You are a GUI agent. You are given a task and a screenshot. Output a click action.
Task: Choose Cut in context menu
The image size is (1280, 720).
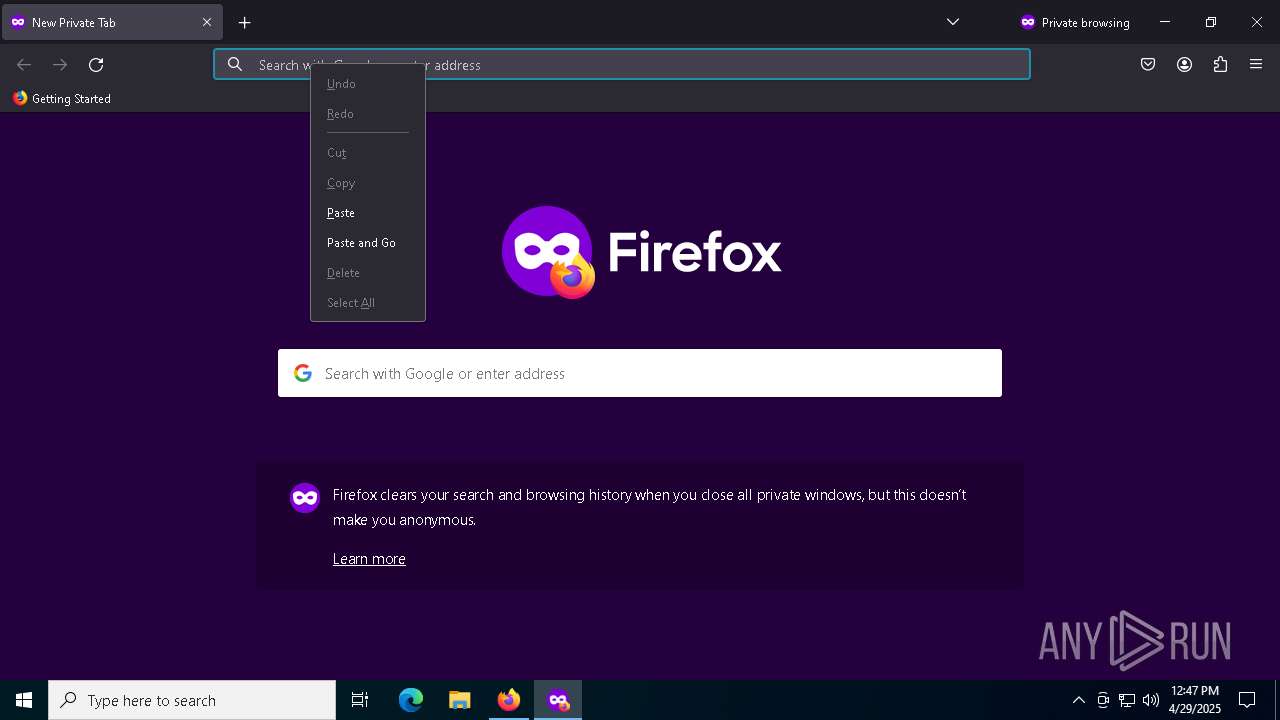(368, 153)
